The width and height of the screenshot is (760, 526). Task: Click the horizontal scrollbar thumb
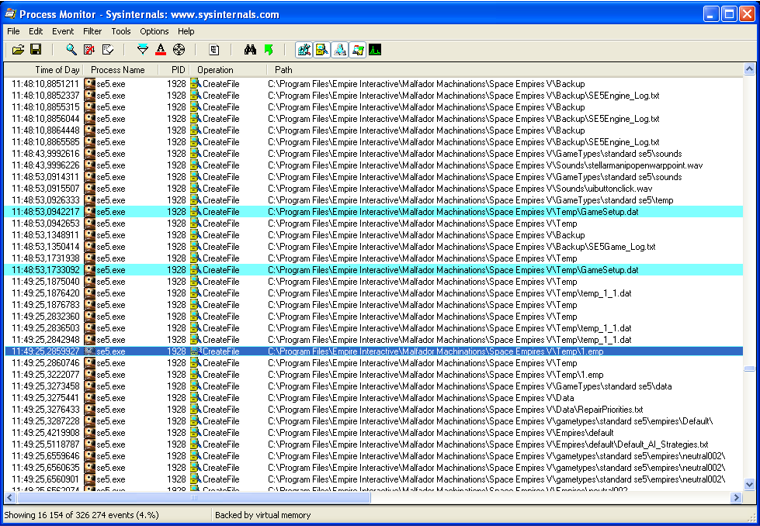pos(194,497)
